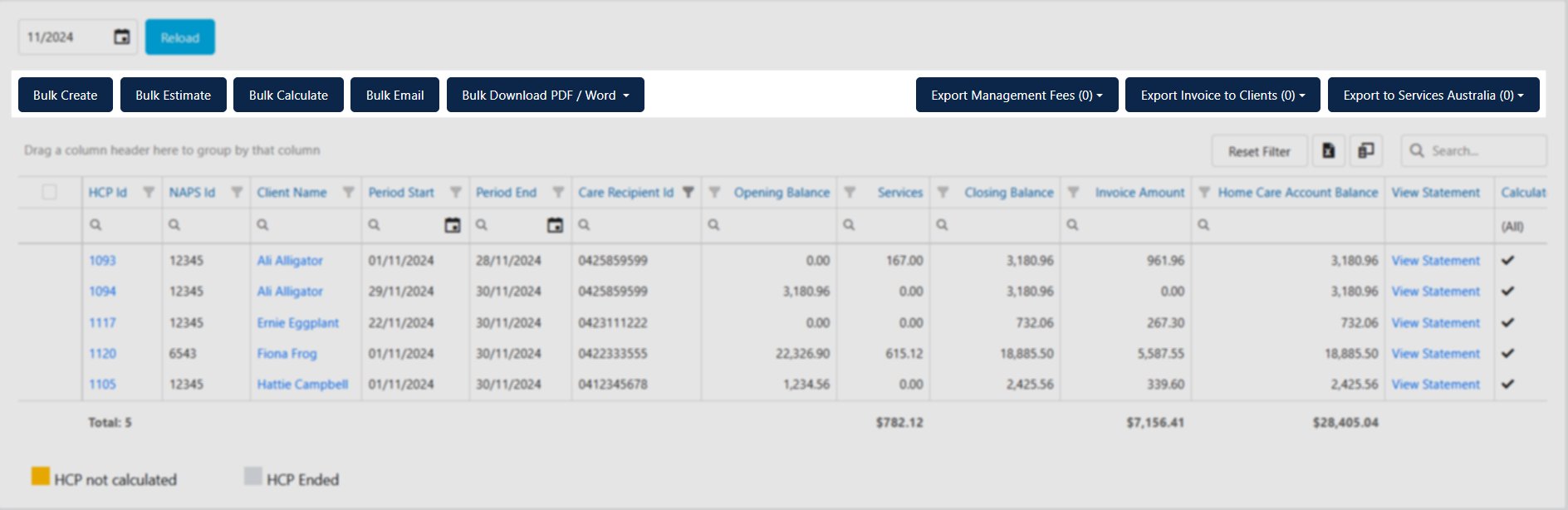1568x510 pixels.
Task: Open HCP Id 1120 link
Action: pyautogui.click(x=102, y=353)
